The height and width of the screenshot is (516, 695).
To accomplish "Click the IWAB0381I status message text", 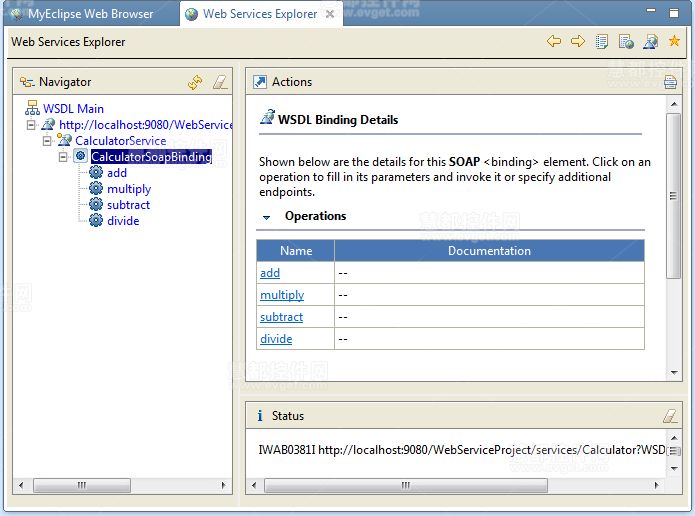I will (461, 450).
